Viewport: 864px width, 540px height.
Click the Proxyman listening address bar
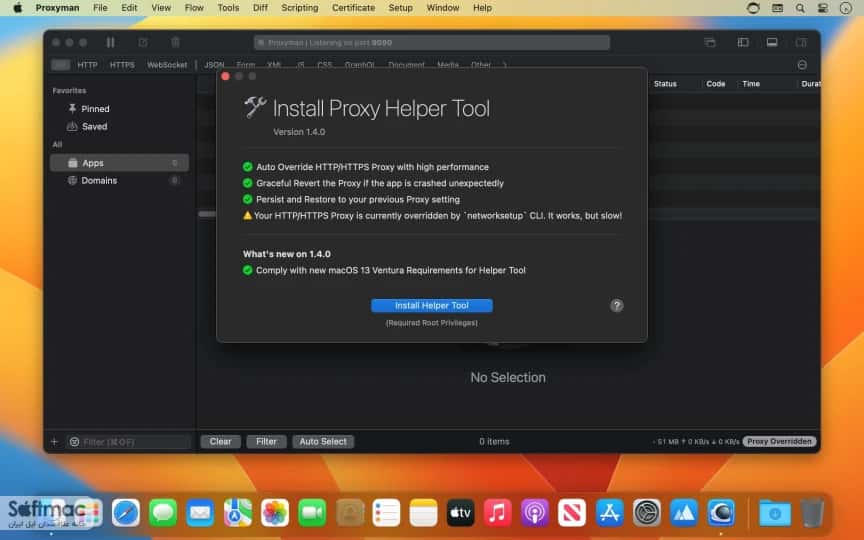pyautogui.click(x=432, y=42)
